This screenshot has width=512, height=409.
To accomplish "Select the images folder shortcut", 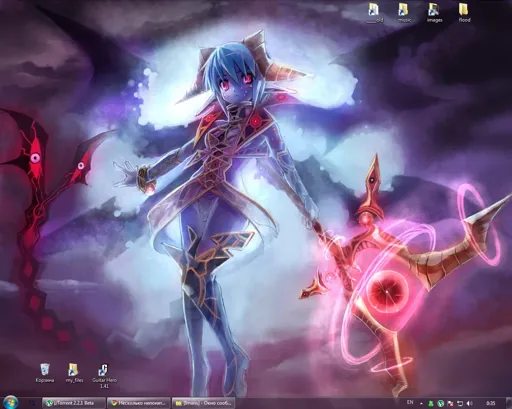I will pos(434,13).
